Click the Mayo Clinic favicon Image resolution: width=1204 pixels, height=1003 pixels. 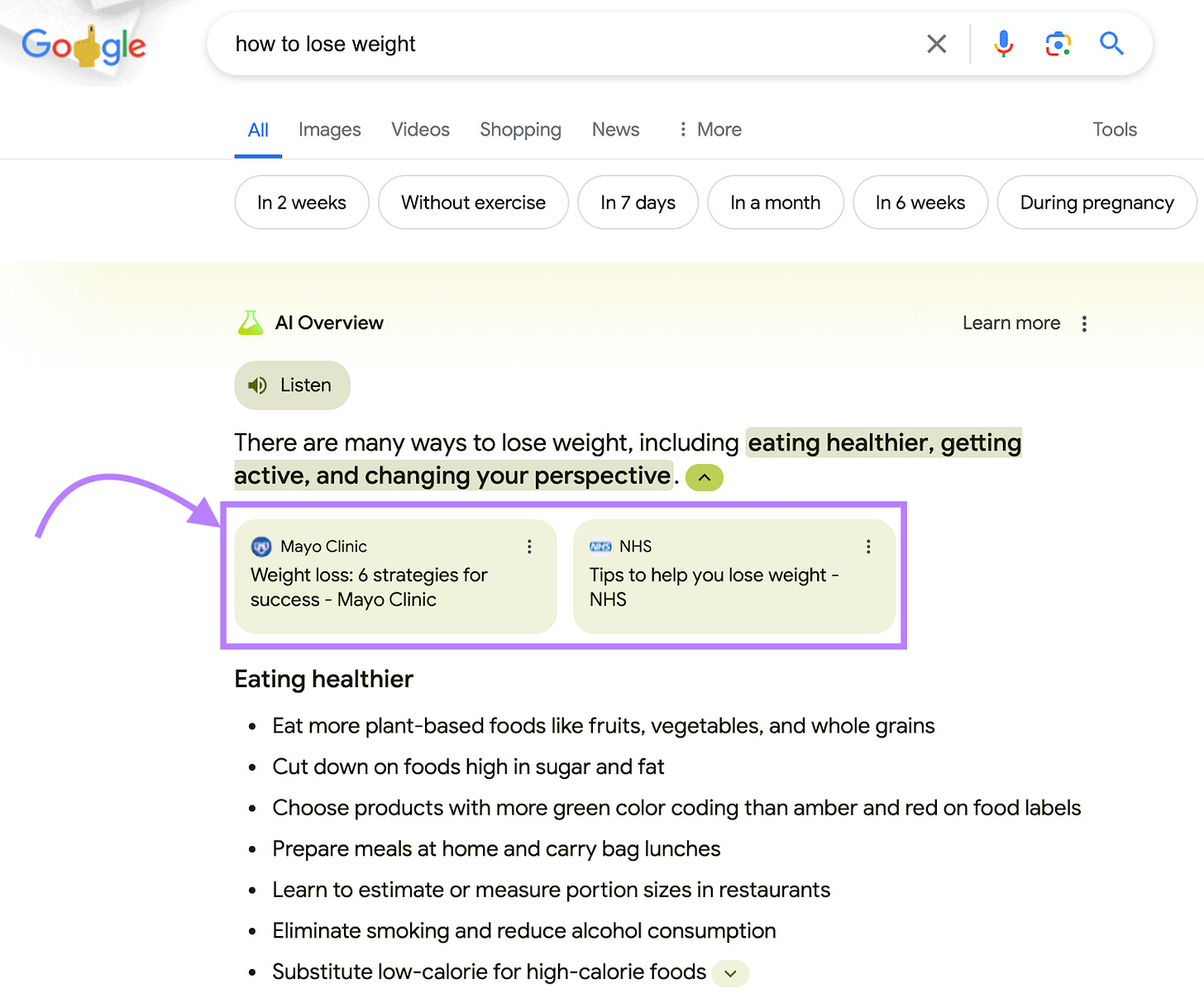[x=261, y=547]
